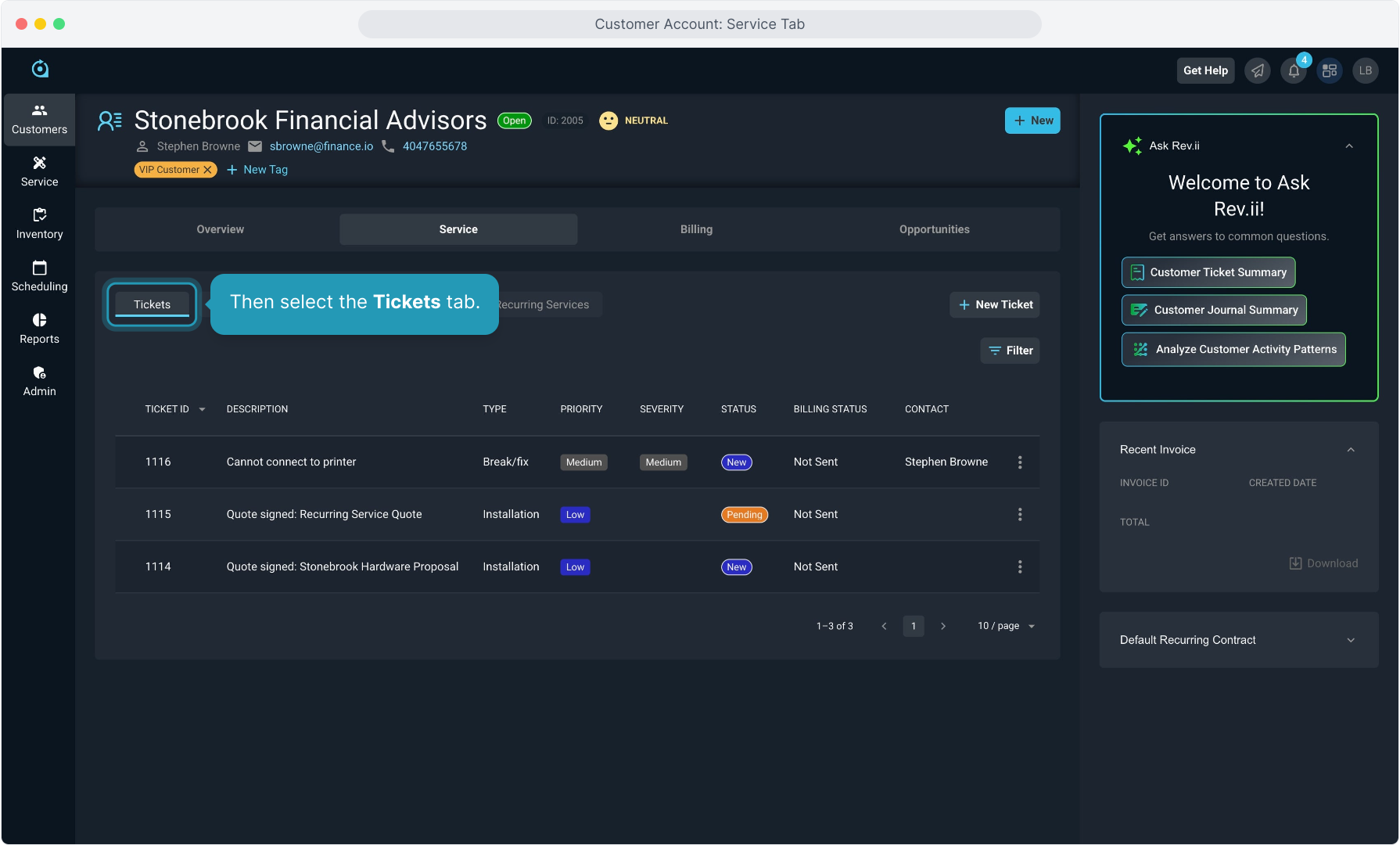Open the LB user avatar menu
This screenshot has width=1400, height=845.
pyautogui.click(x=1366, y=71)
